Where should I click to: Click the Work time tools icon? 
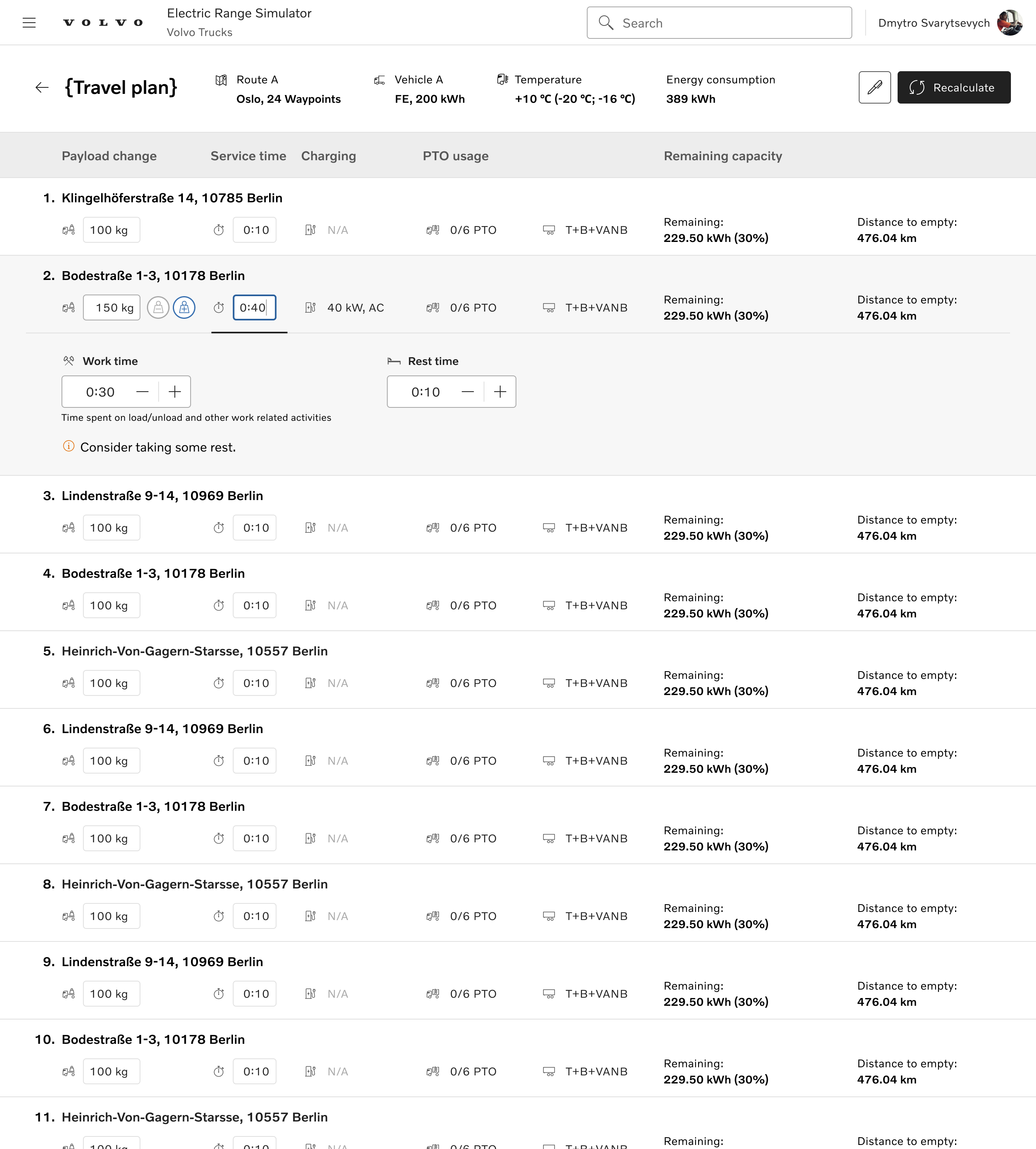69,361
